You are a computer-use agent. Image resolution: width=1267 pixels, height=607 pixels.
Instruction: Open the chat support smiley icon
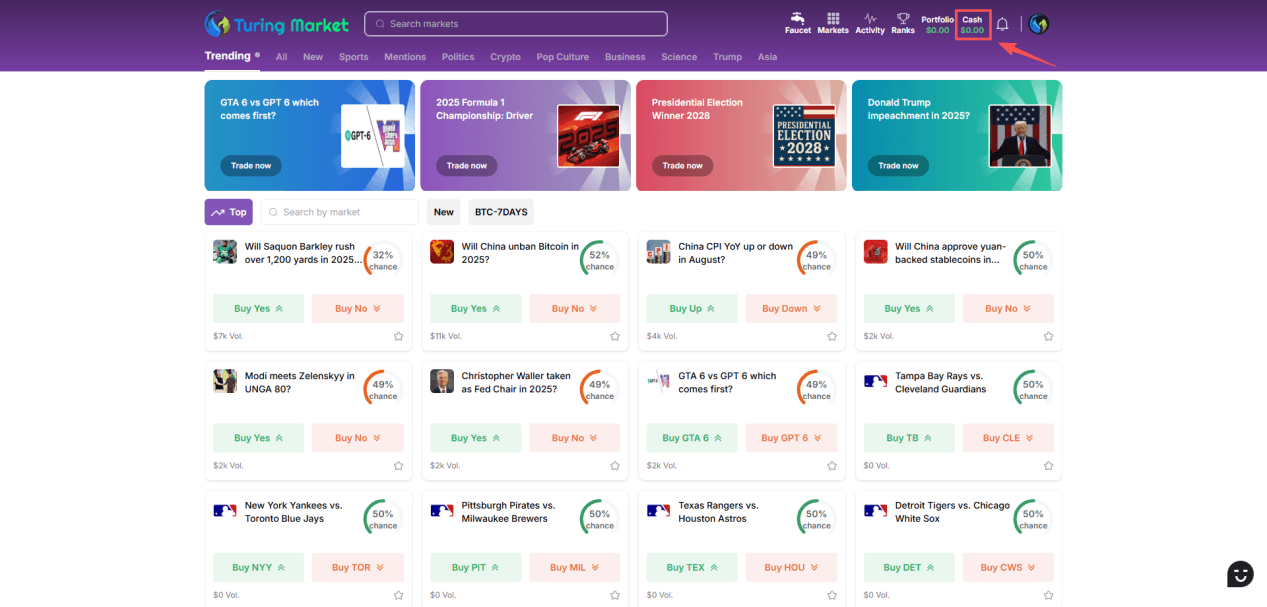[x=1240, y=574]
